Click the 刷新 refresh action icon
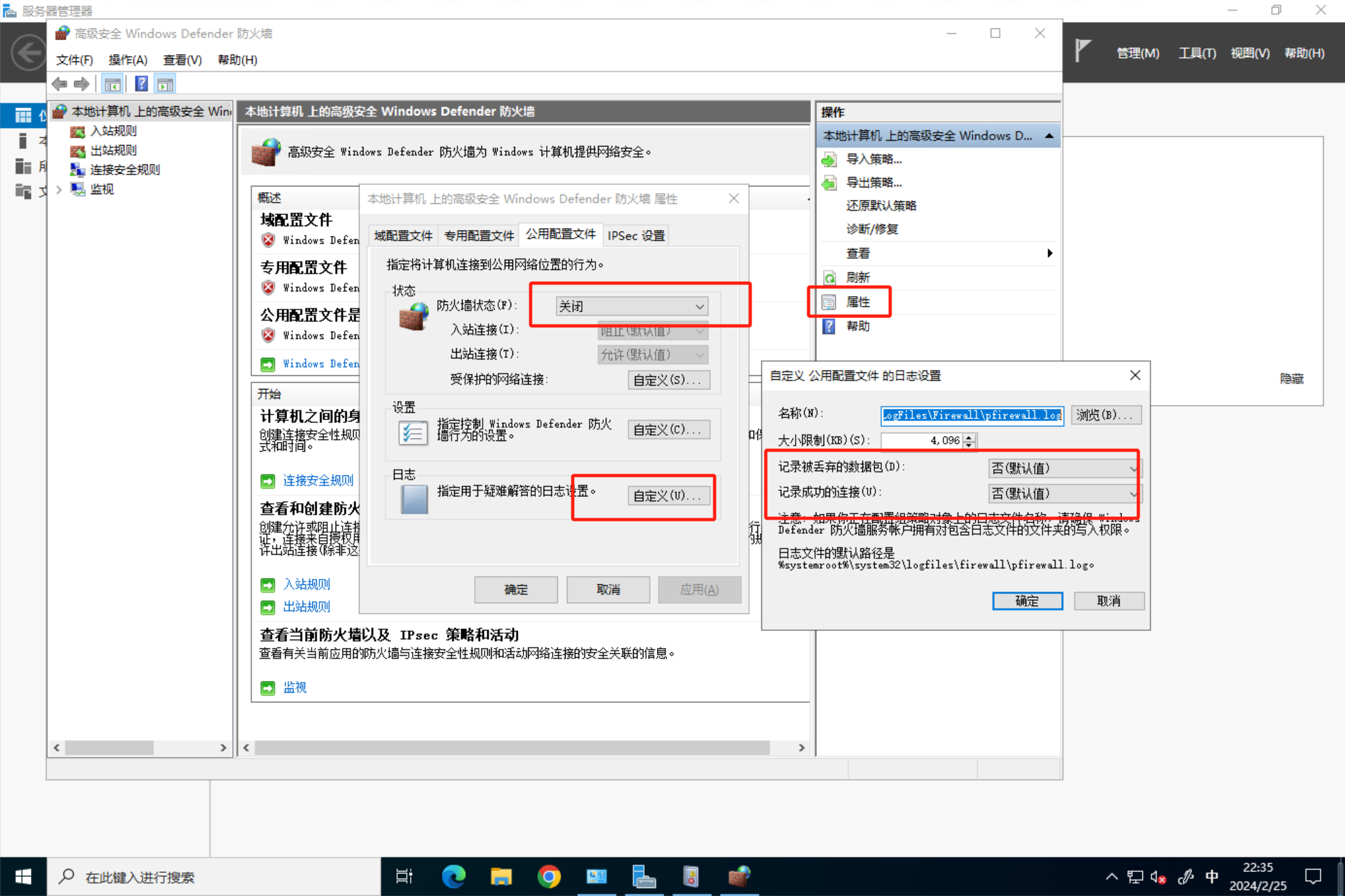This screenshot has height=896, width=1345. tap(830, 277)
